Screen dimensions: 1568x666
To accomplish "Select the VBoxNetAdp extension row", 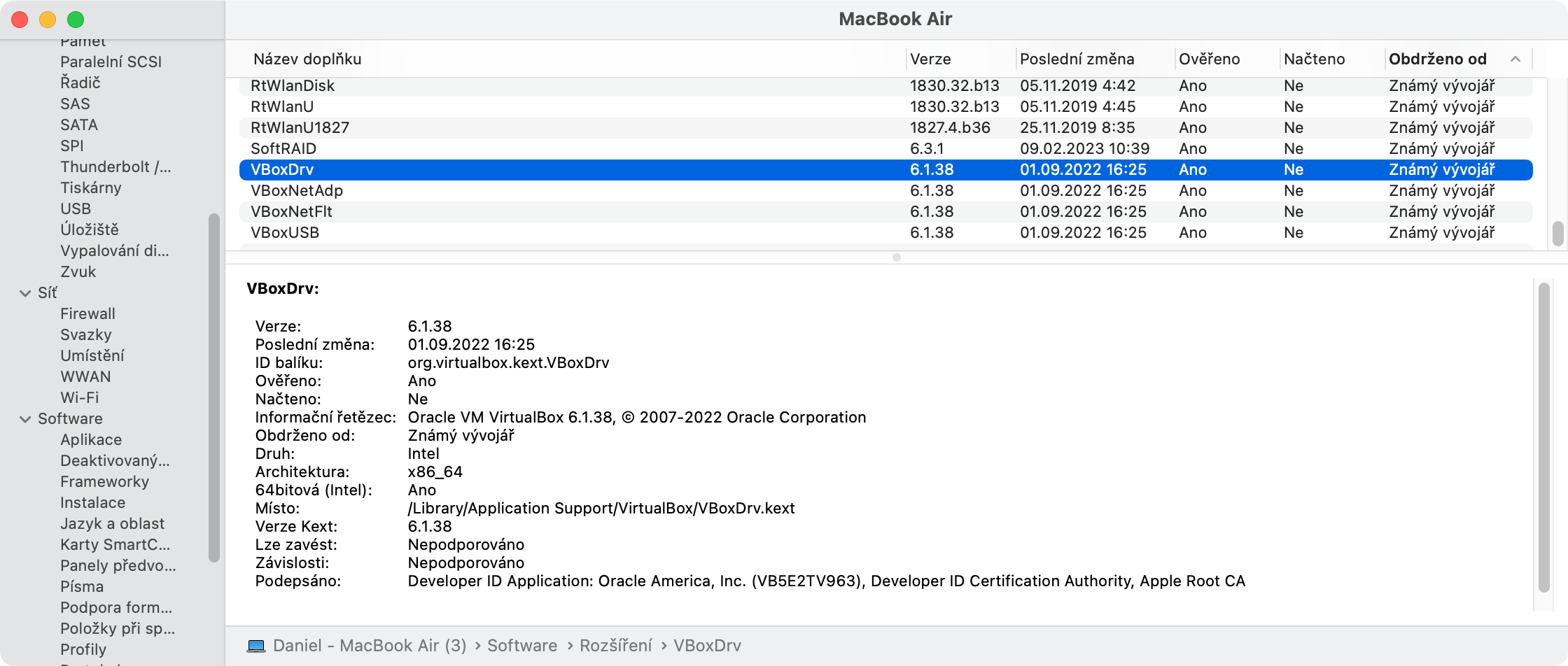I will click(885, 191).
